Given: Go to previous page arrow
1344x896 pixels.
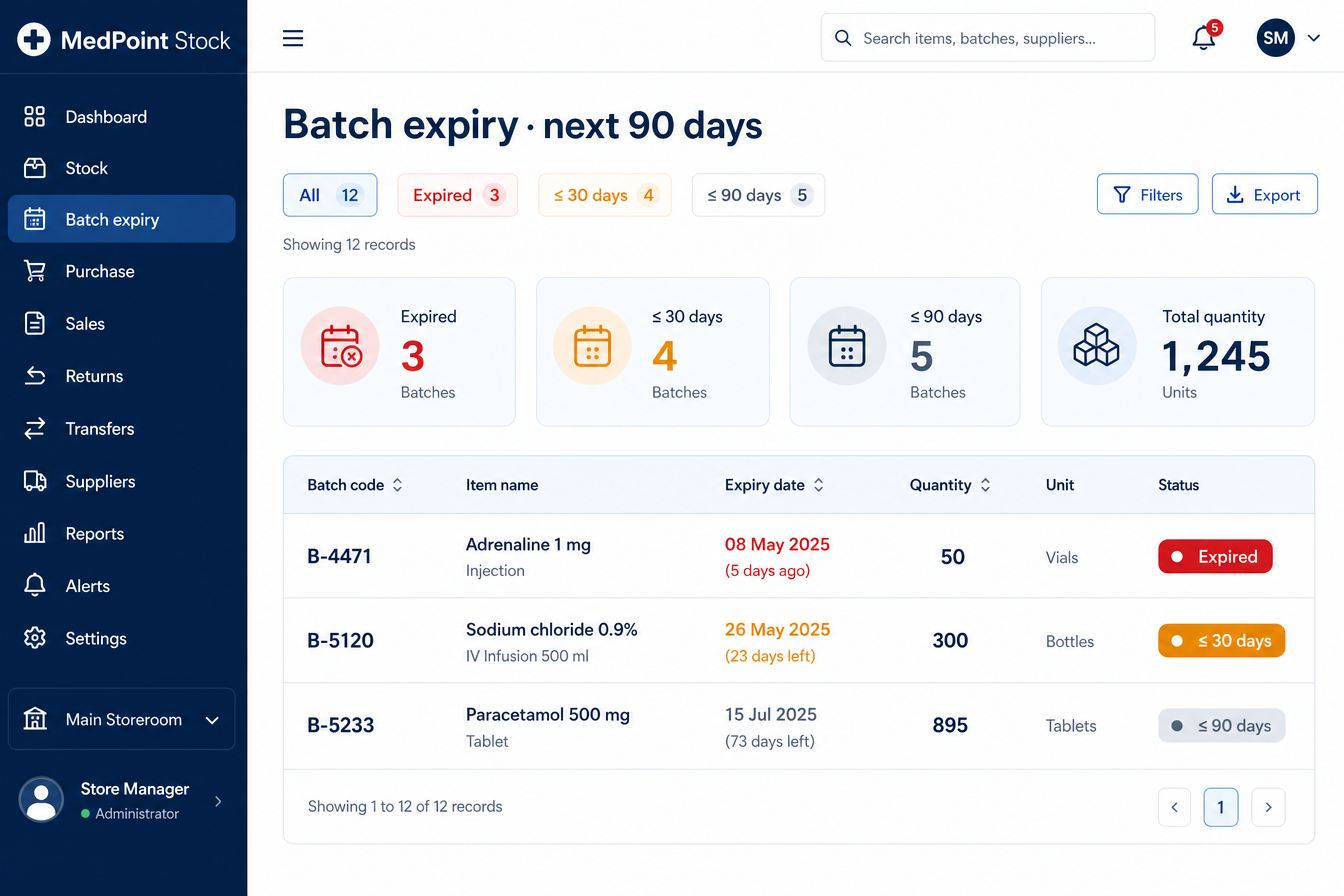Looking at the screenshot, I should point(1175,807).
